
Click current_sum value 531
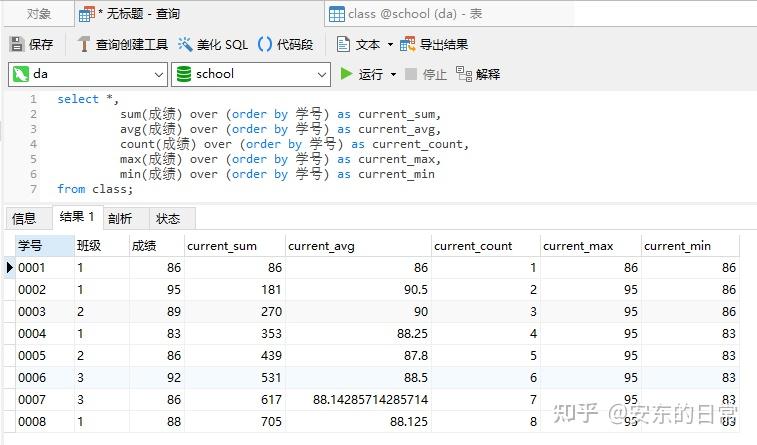[x=271, y=377]
